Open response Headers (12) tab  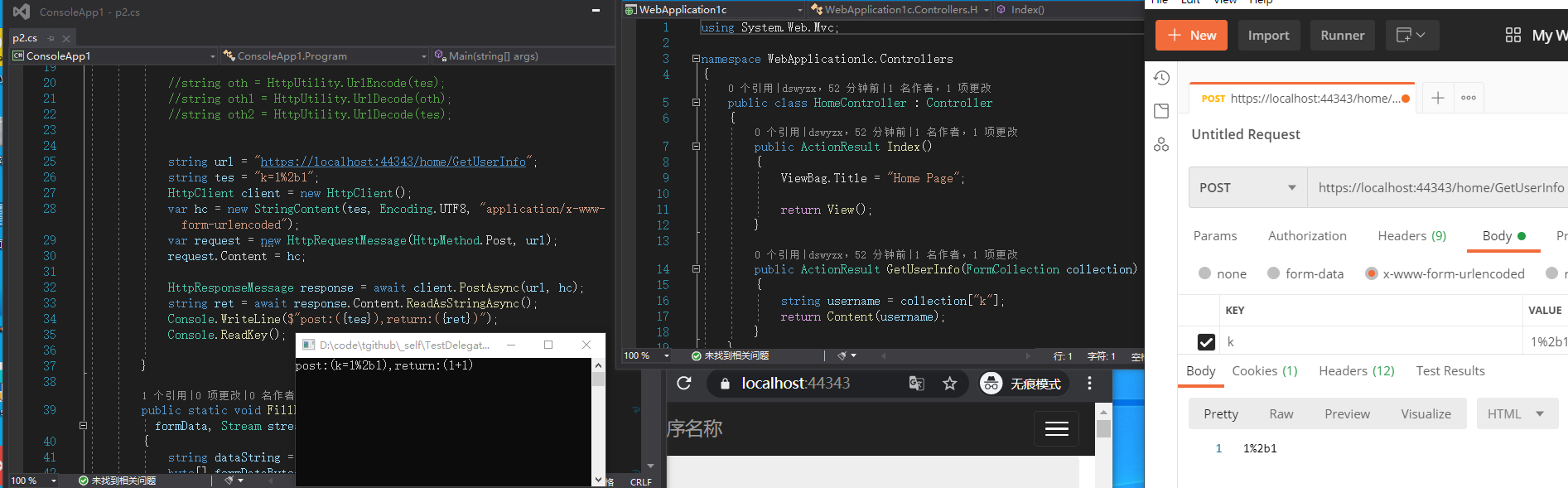coord(1356,371)
